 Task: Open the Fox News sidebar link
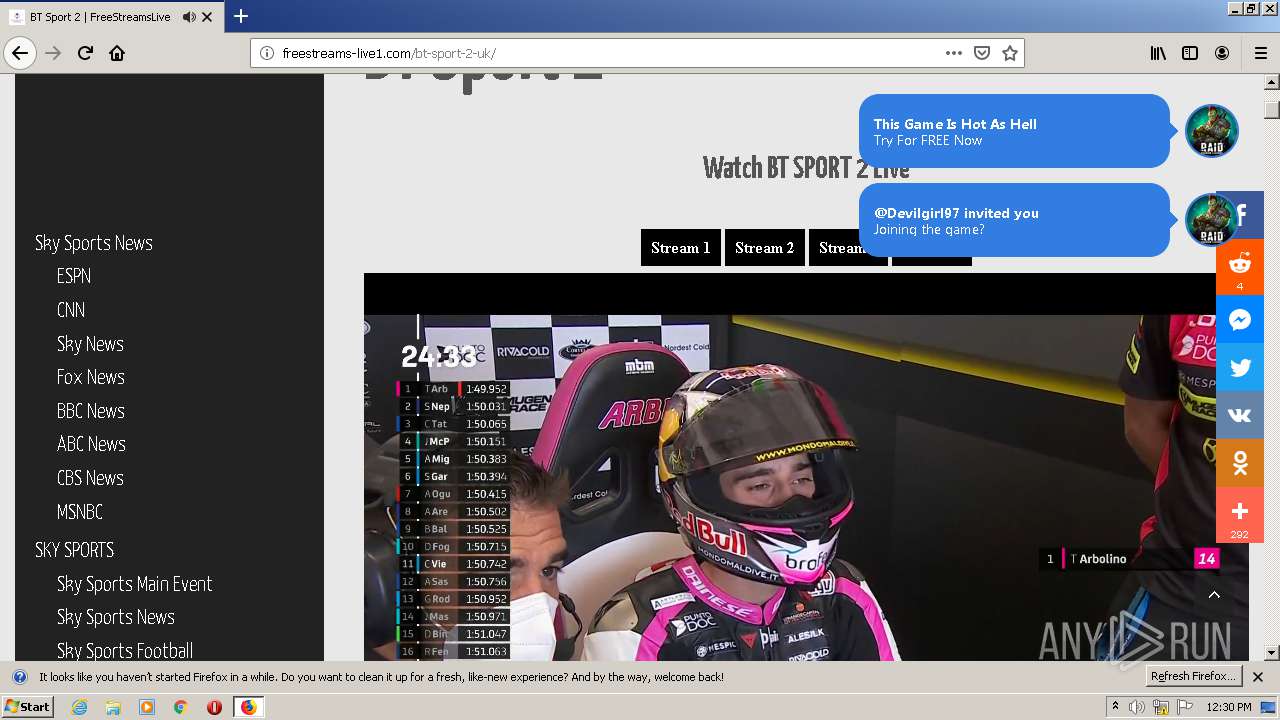click(91, 377)
